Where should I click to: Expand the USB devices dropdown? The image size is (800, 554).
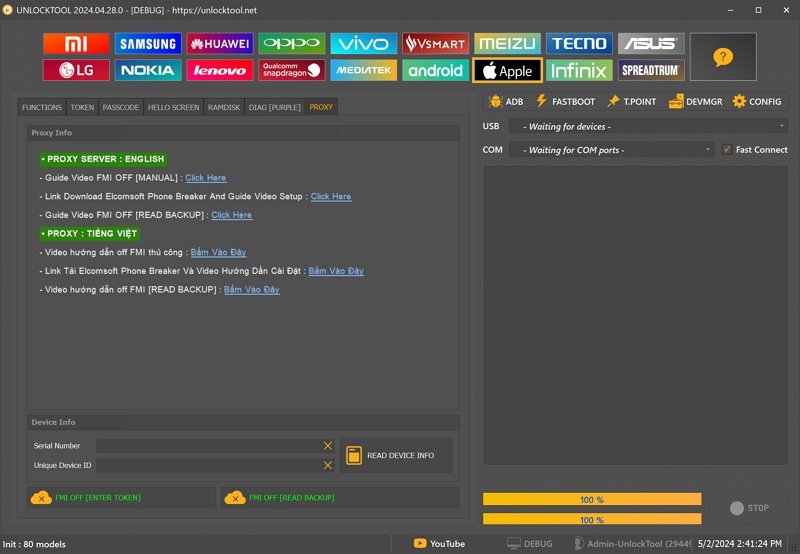coord(648,126)
